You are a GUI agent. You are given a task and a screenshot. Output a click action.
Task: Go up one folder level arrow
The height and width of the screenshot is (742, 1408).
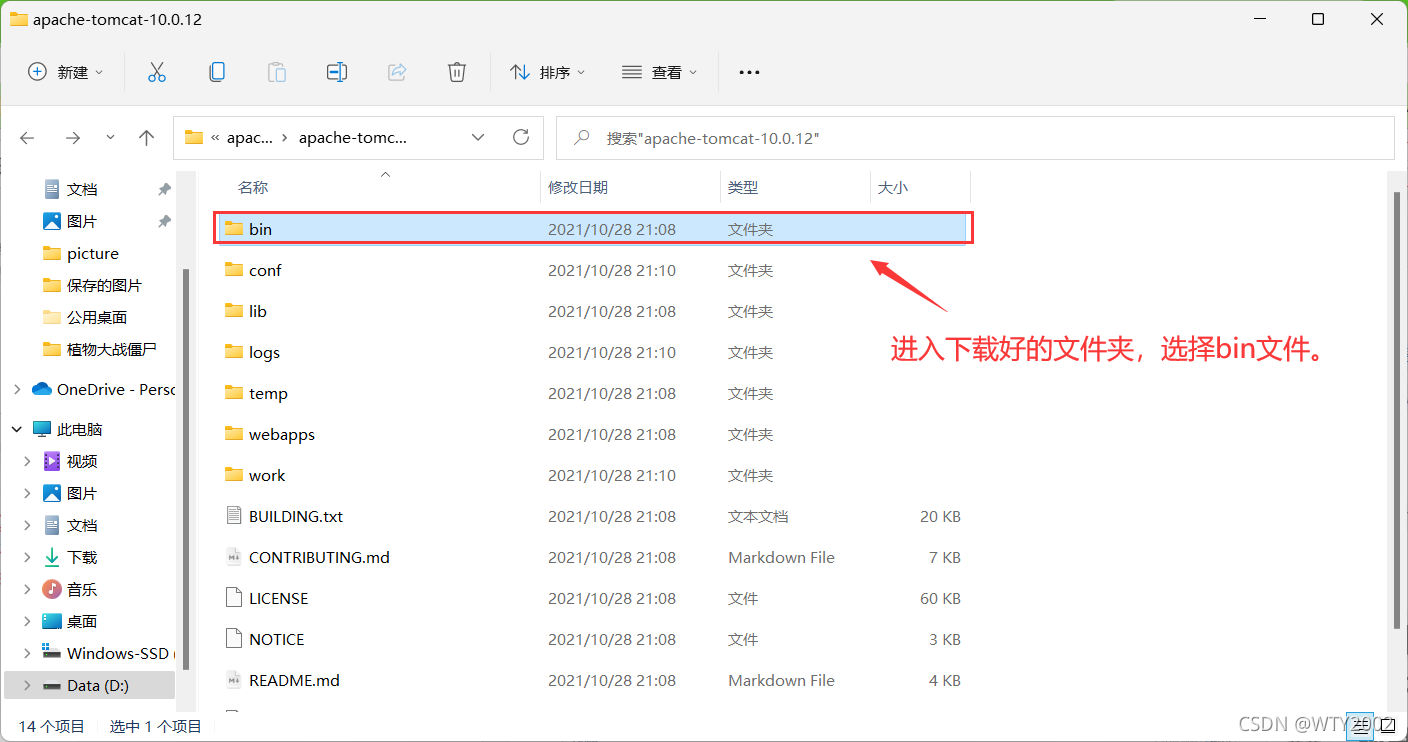tap(147, 138)
